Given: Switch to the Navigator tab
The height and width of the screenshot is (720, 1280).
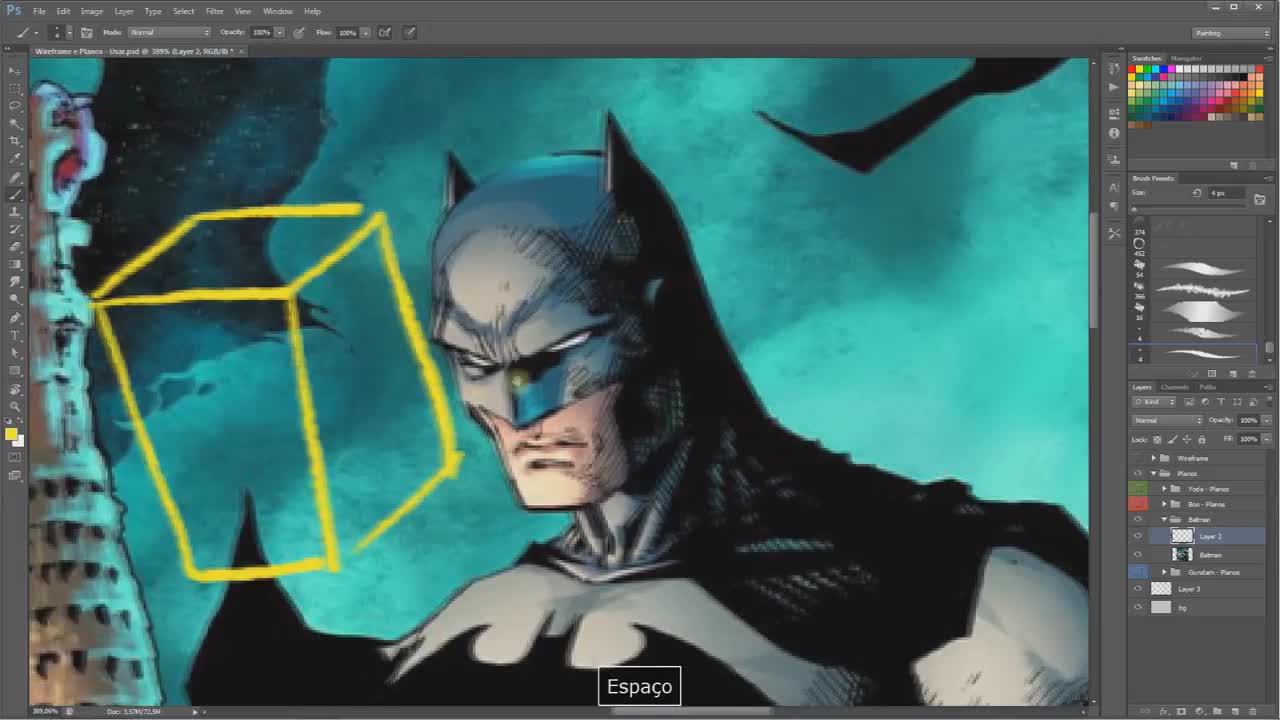Looking at the screenshot, I should [1187, 59].
